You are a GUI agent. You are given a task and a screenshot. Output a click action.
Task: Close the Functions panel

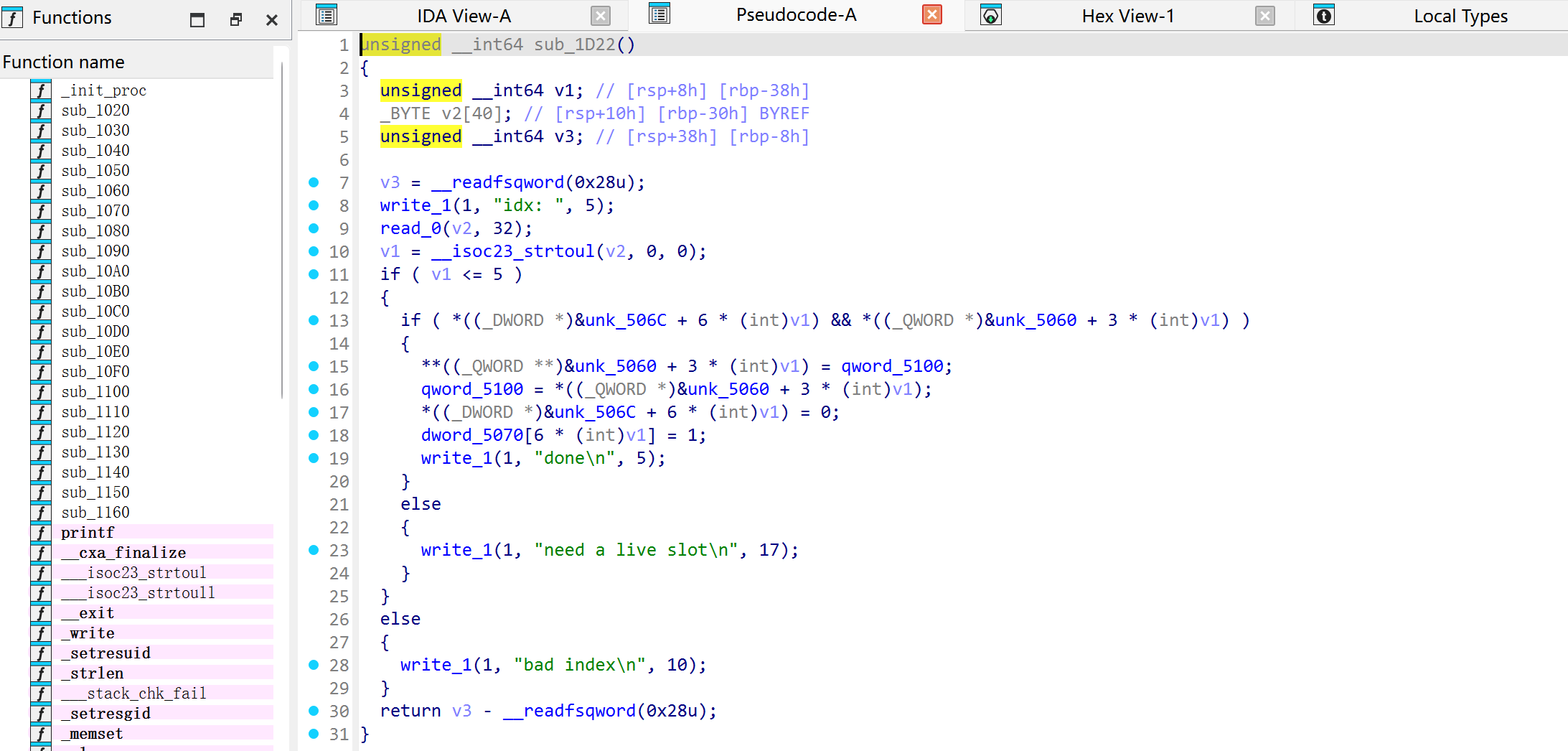(x=271, y=19)
